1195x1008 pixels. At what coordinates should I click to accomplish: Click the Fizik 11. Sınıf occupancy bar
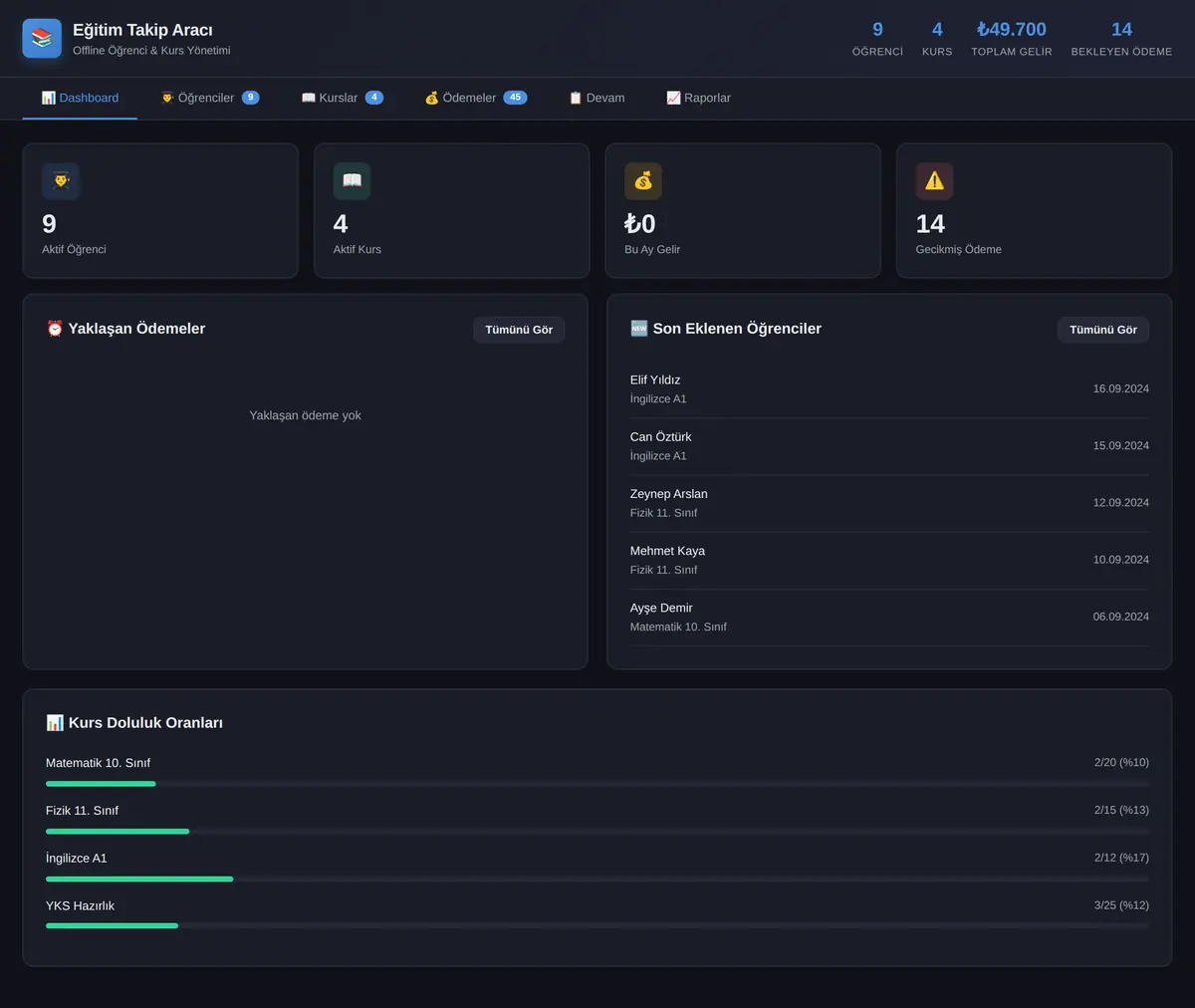(597, 831)
